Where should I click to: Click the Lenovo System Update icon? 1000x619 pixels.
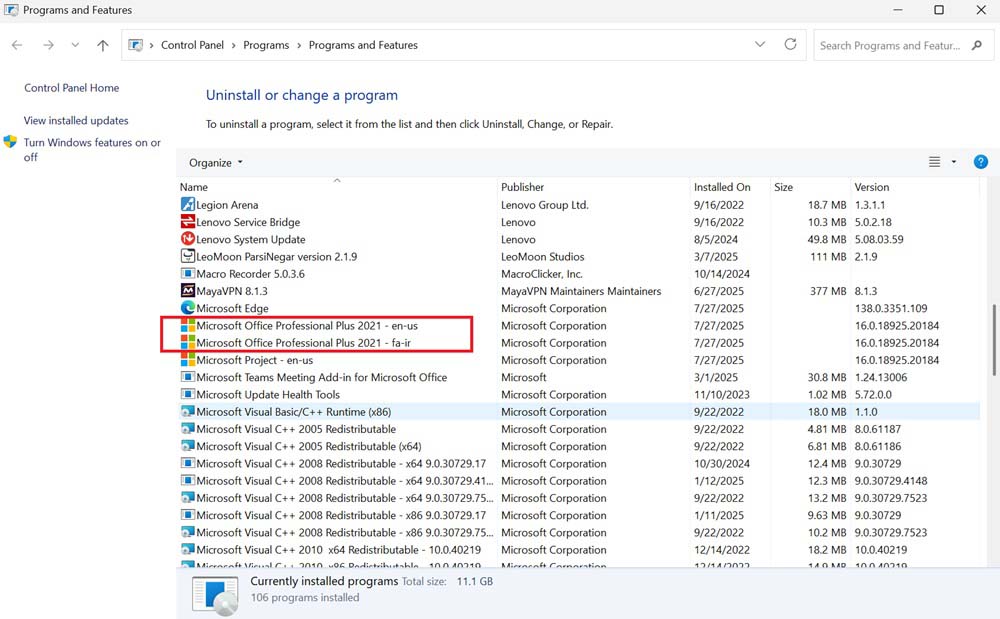tap(187, 239)
